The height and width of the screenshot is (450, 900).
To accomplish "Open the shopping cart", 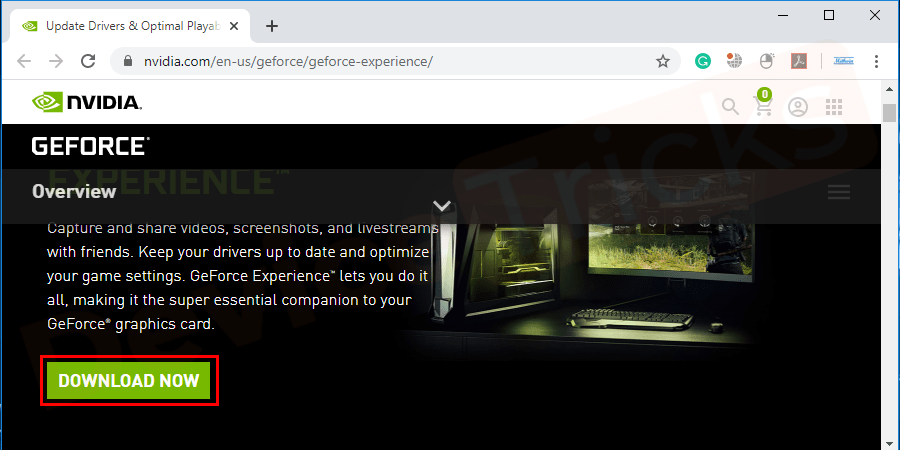I will (x=763, y=103).
